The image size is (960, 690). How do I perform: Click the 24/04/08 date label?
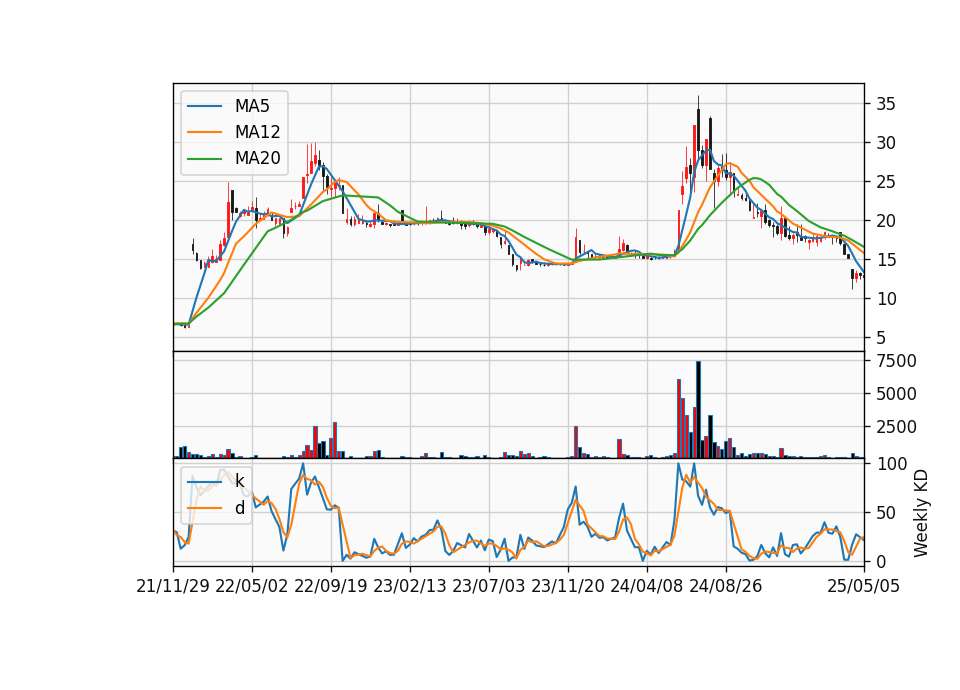click(x=647, y=586)
